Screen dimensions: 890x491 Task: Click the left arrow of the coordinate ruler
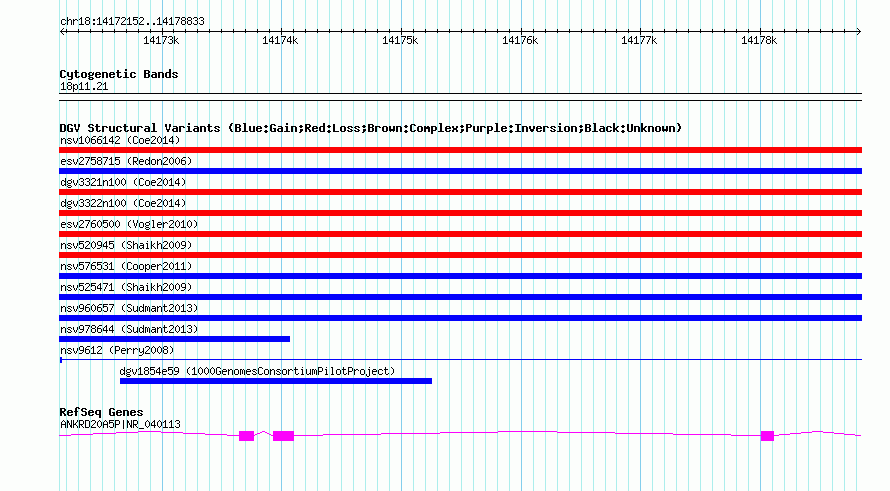[62, 32]
